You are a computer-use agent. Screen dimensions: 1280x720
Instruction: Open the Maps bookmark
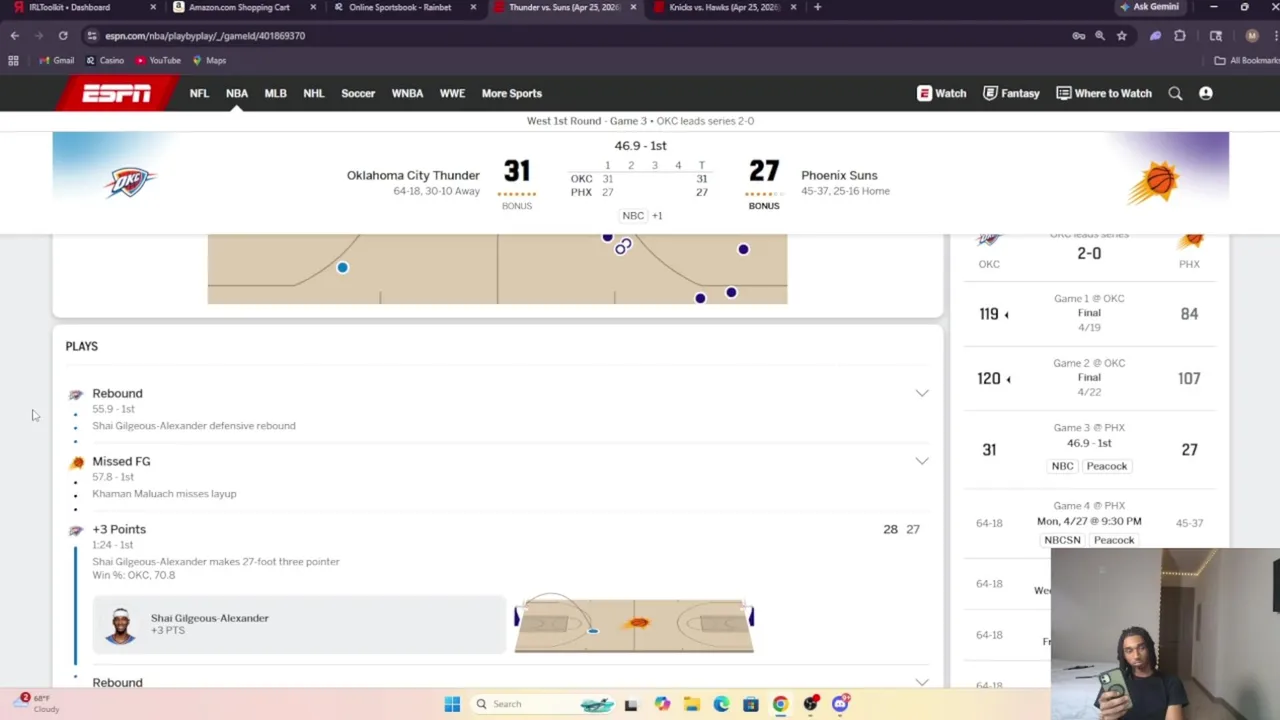(209, 60)
